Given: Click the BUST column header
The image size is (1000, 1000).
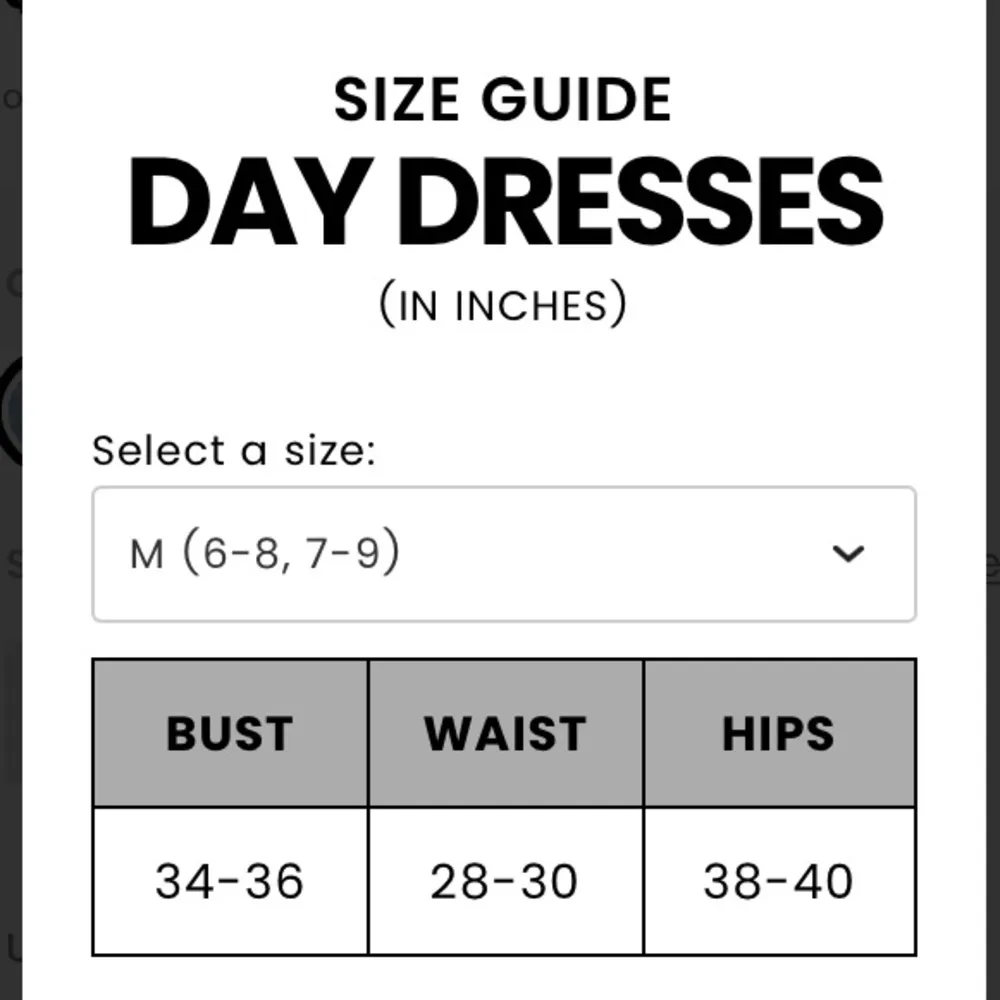Looking at the screenshot, I should 230,734.
